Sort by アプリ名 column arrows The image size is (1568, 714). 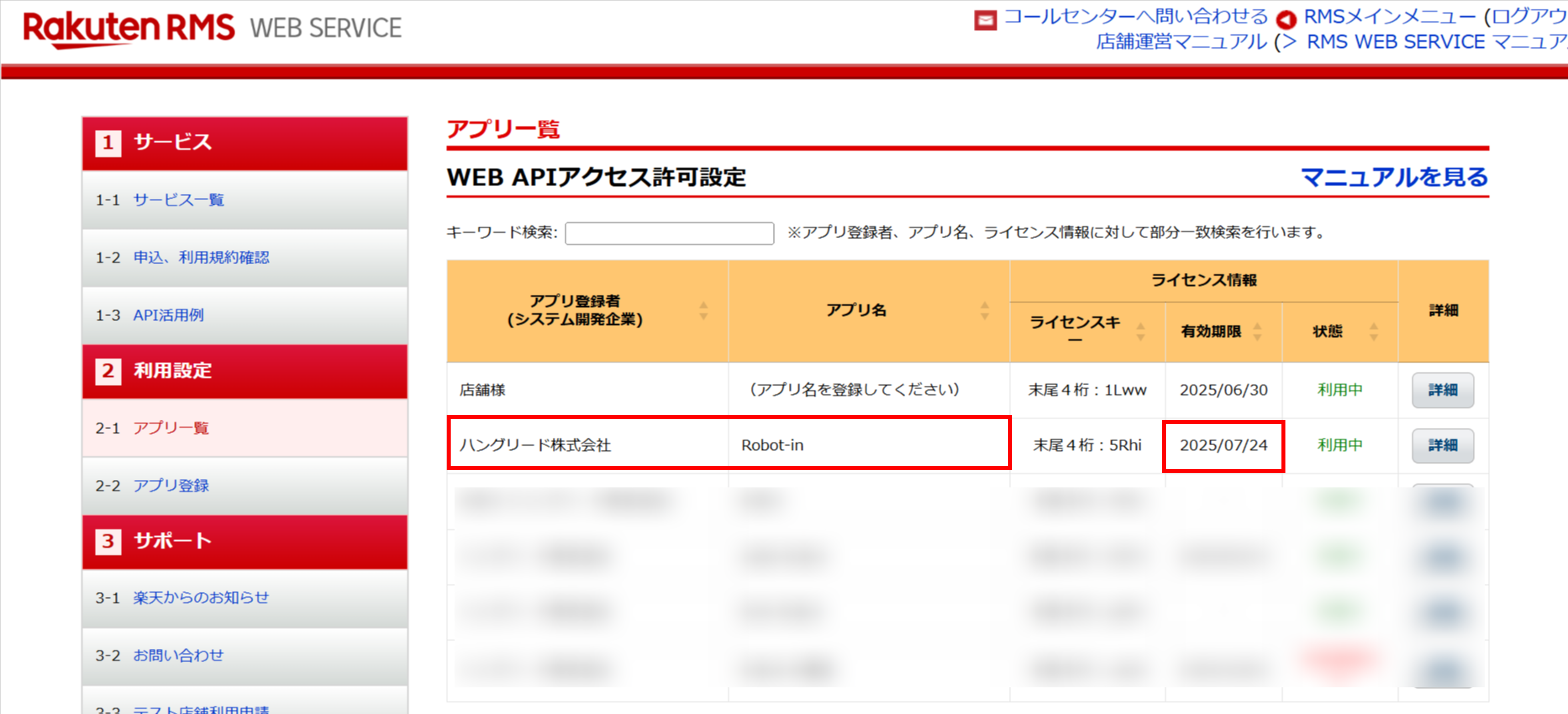click(x=984, y=311)
